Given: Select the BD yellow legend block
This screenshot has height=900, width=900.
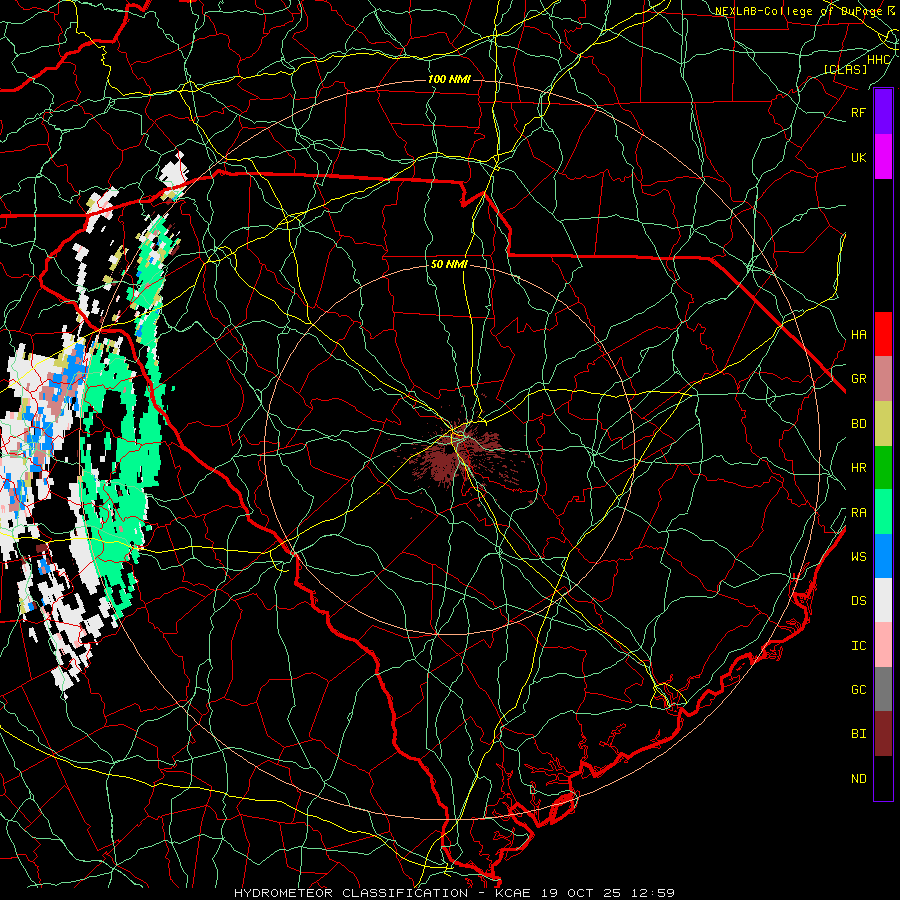Looking at the screenshot, I should 883,423.
